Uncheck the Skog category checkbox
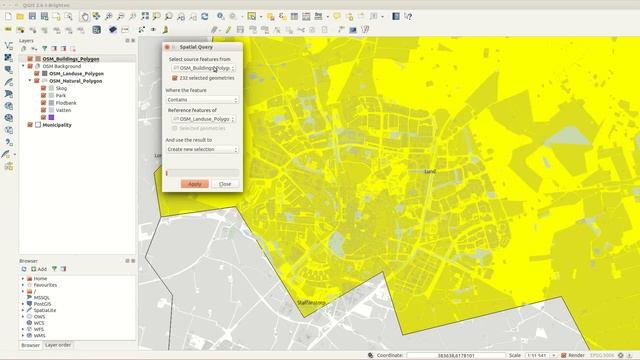640x360 pixels. pyautogui.click(x=44, y=88)
